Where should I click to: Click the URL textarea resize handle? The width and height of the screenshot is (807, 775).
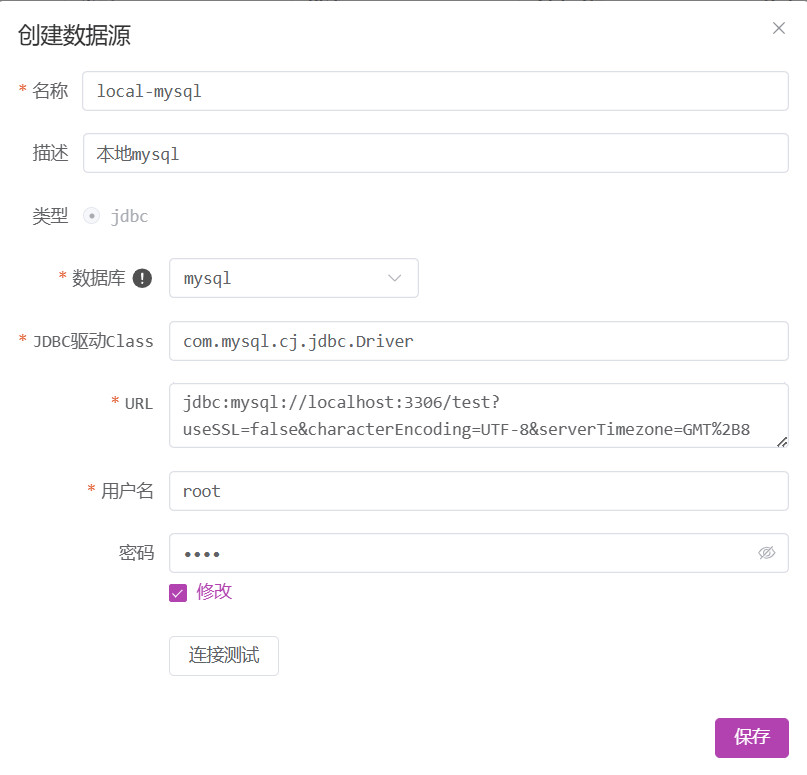pyautogui.click(x=781, y=441)
